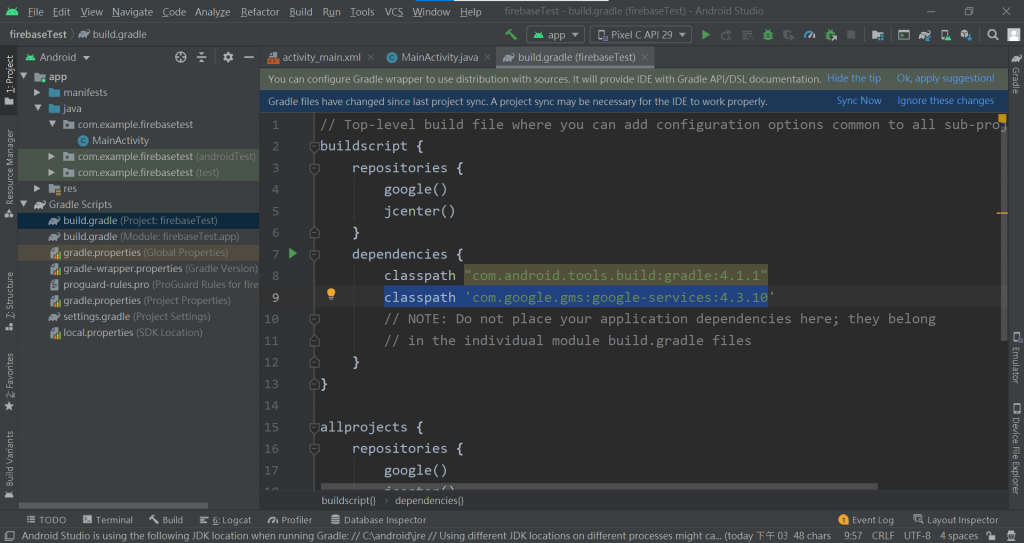The image size is (1024, 543).
Task: Click Attach Debugger to Android Process icon
Action: 831,35
